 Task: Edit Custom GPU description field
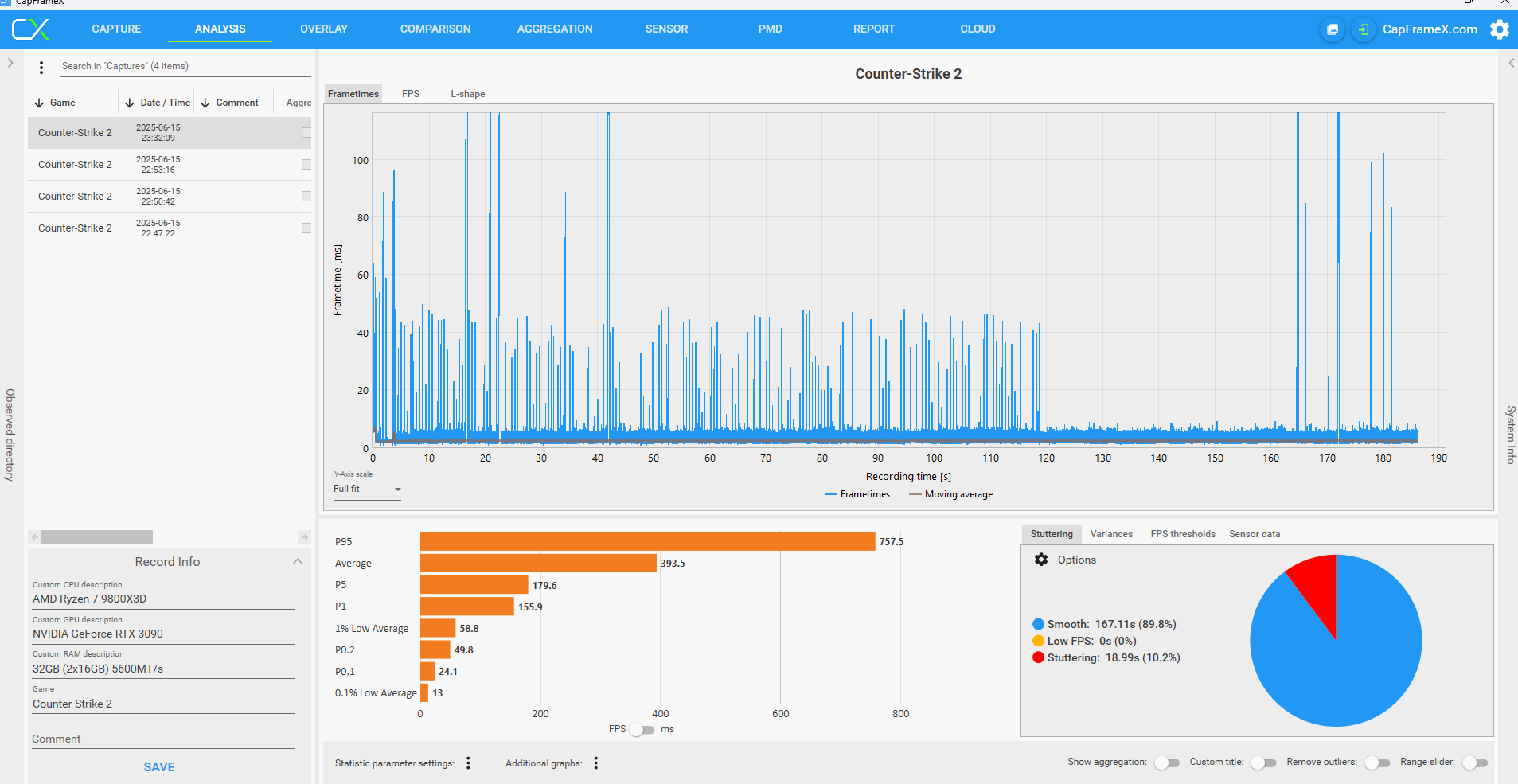[163, 634]
